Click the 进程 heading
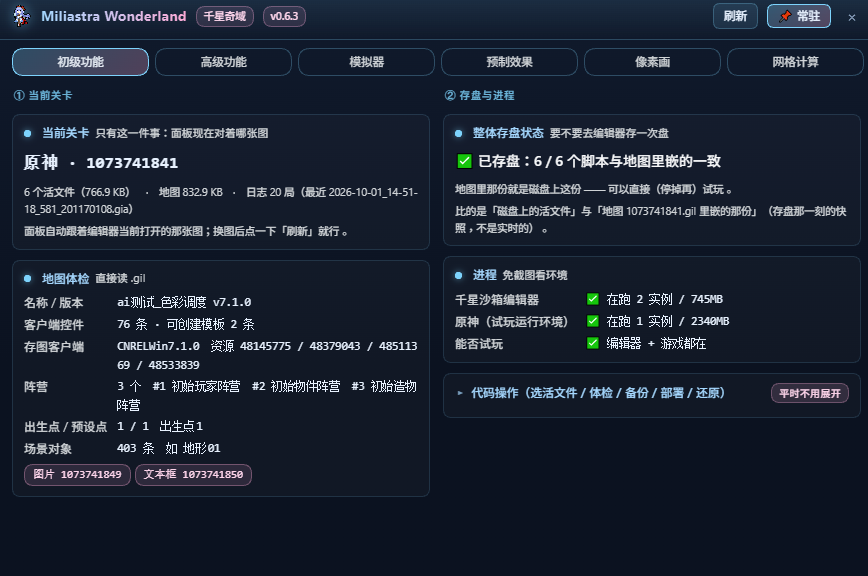Image resolution: width=868 pixels, height=576 pixels. tap(484, 275)
